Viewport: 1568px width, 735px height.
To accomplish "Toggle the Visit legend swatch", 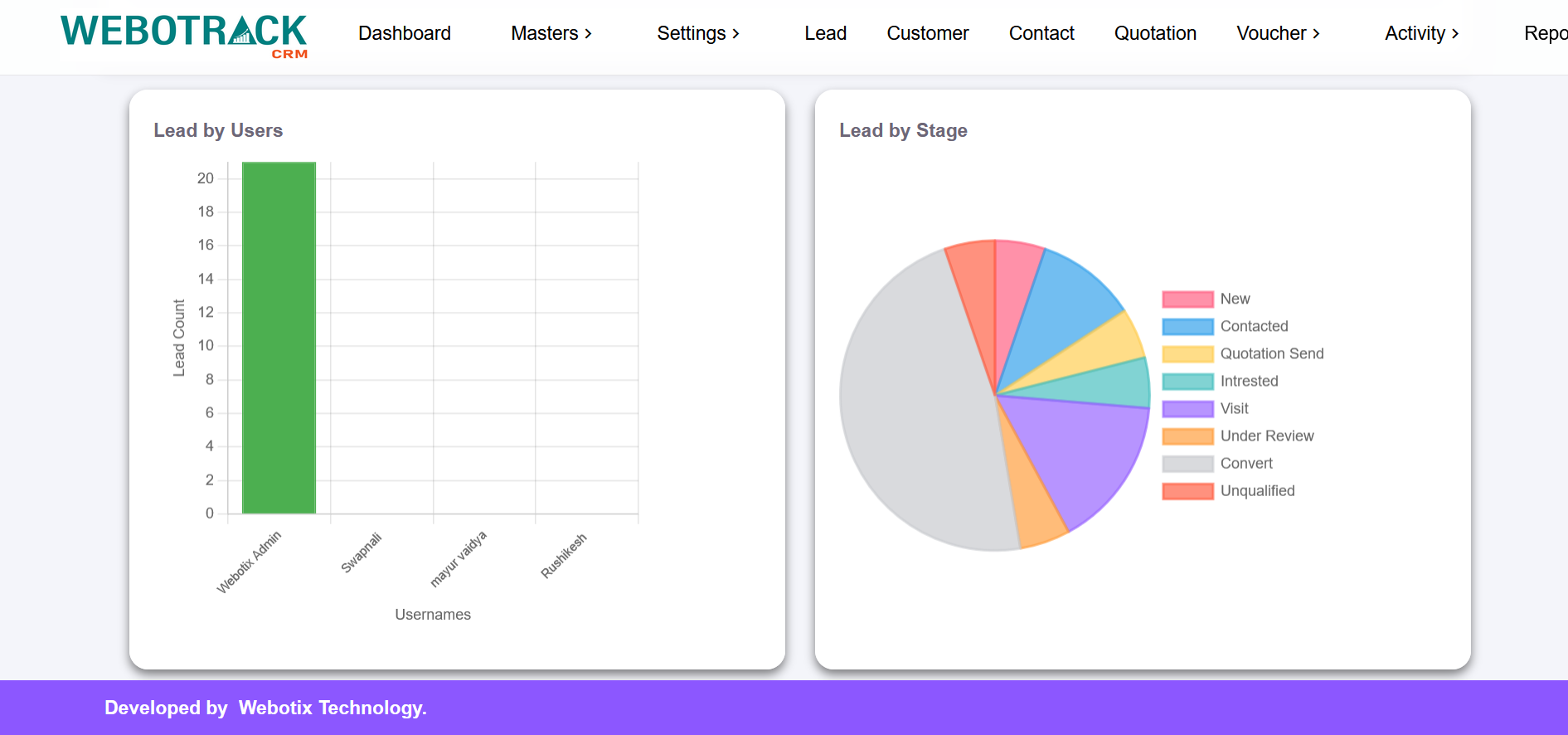I will tap(1187, 409).
